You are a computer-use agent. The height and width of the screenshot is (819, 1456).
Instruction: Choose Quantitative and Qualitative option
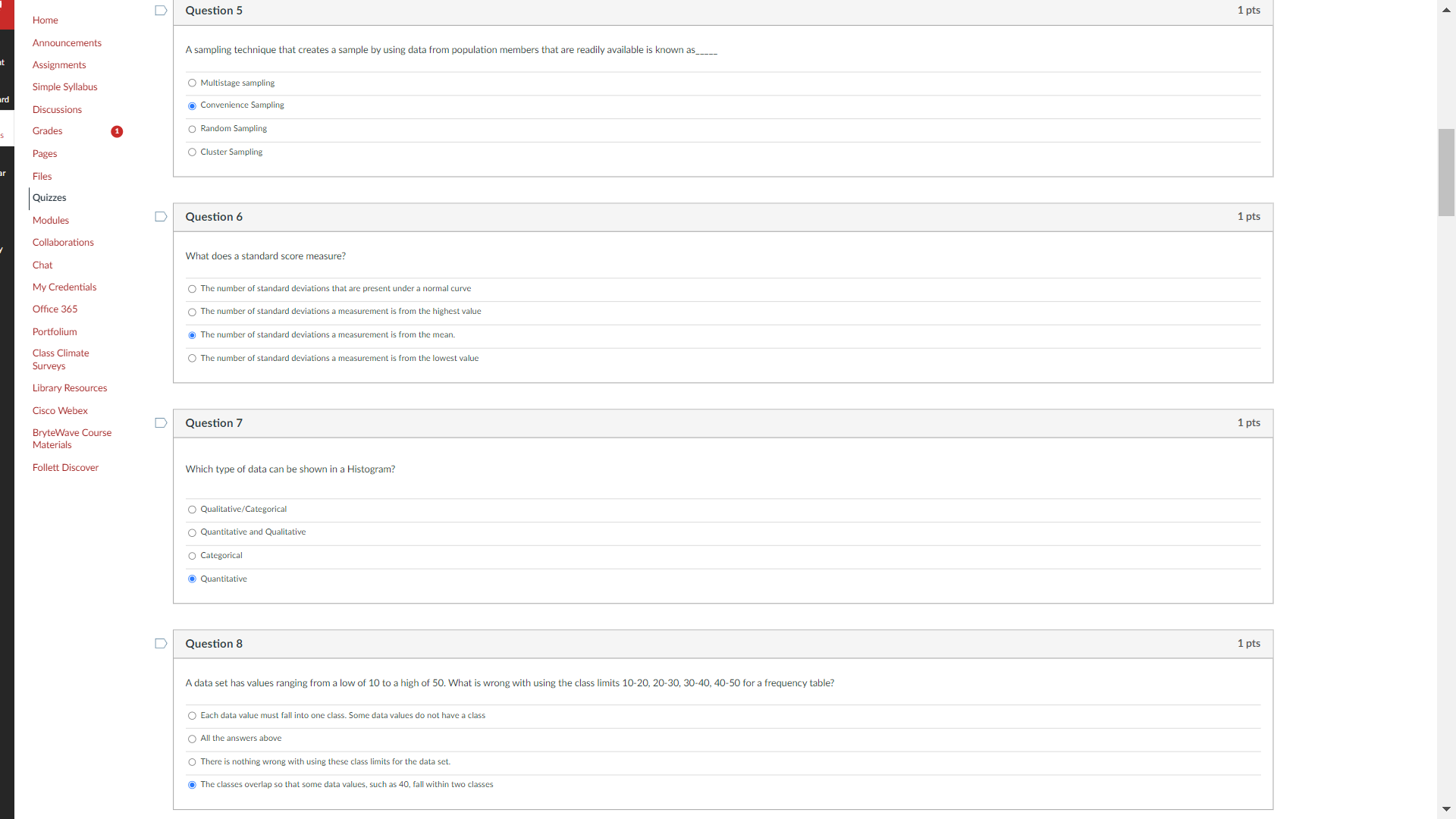pos(192,533)
